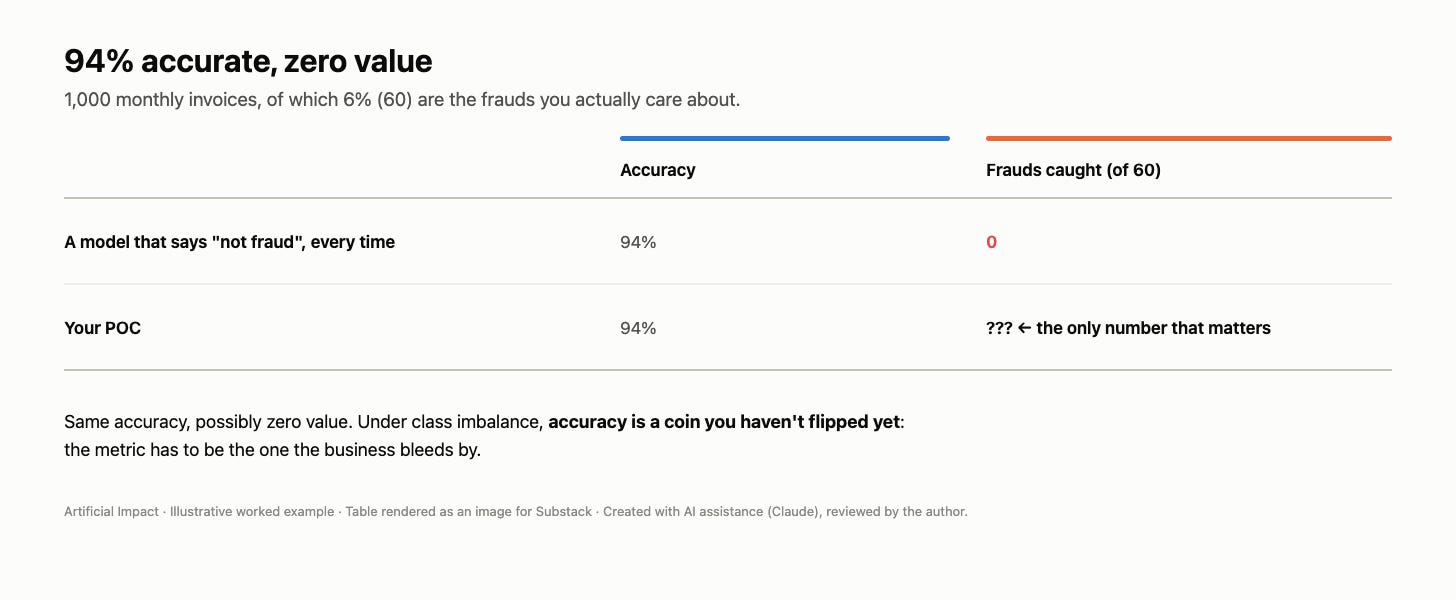Click "the only number that matters" text
Image resolution: width=1456 pixels, height=600 pixels.
coord(1153,328)
